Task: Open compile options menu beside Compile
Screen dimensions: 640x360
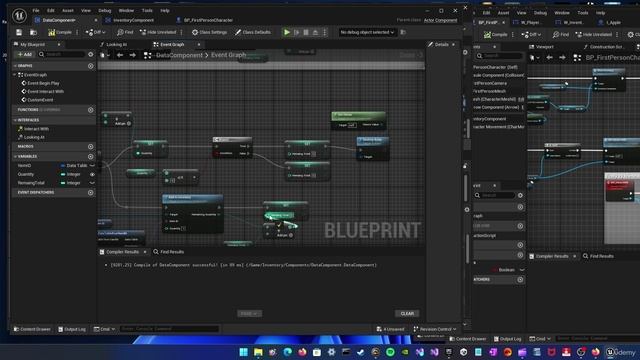Action: (77, 32)
